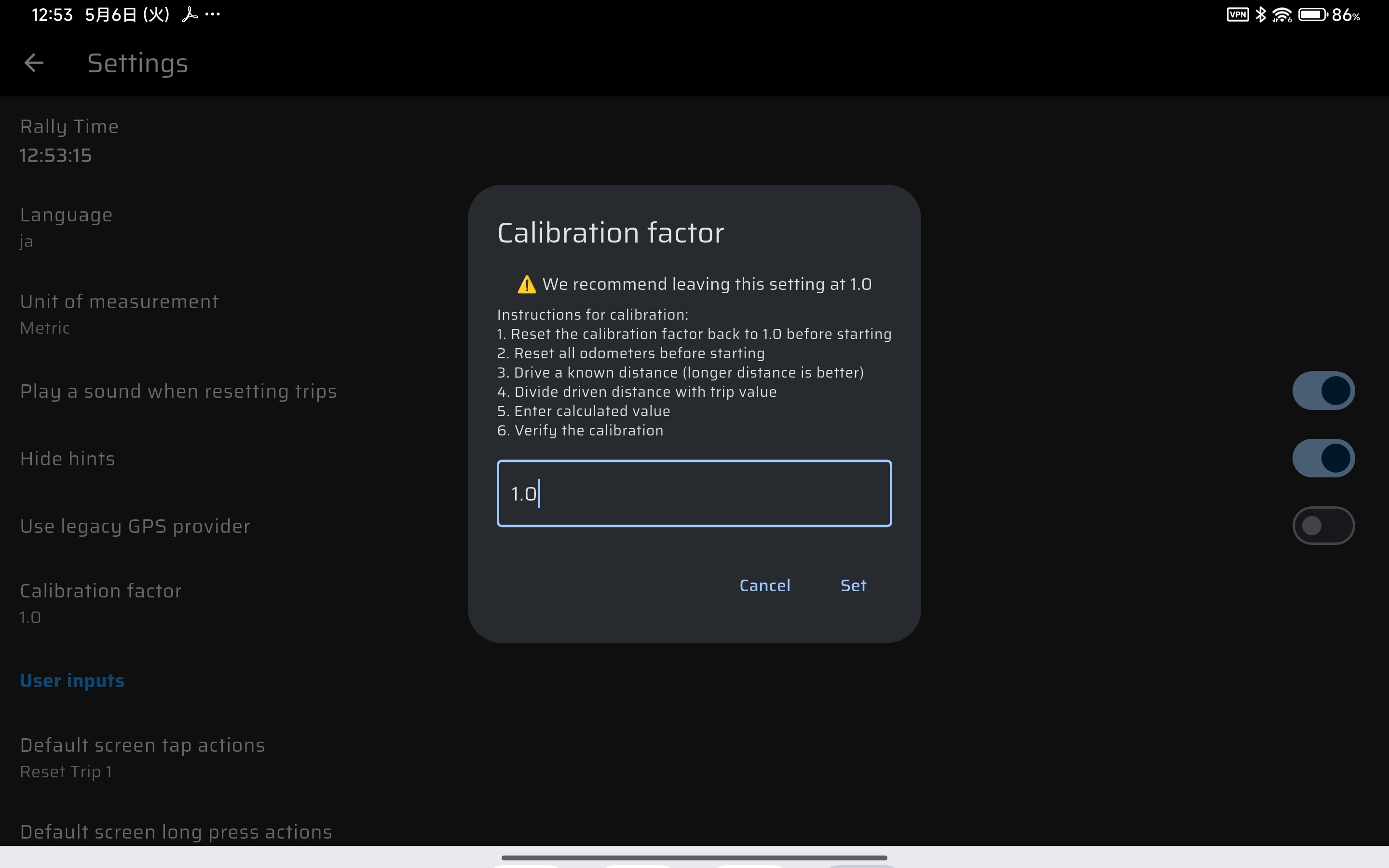Open the VPN status icon

tap(1238, 15)
